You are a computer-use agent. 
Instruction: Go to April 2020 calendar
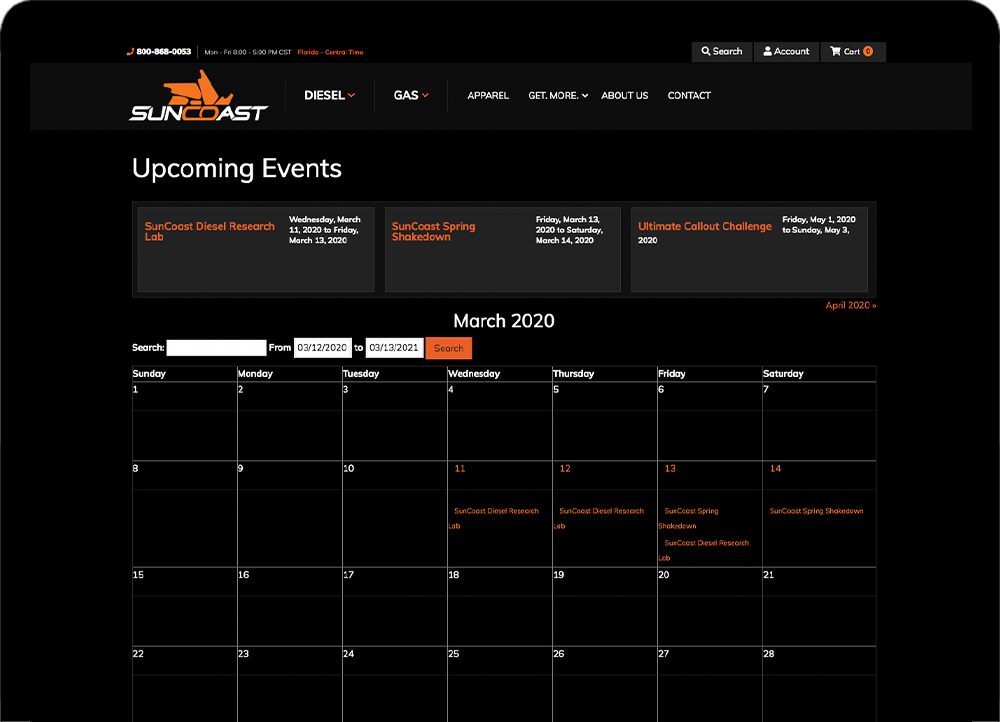tap(850, 305)
